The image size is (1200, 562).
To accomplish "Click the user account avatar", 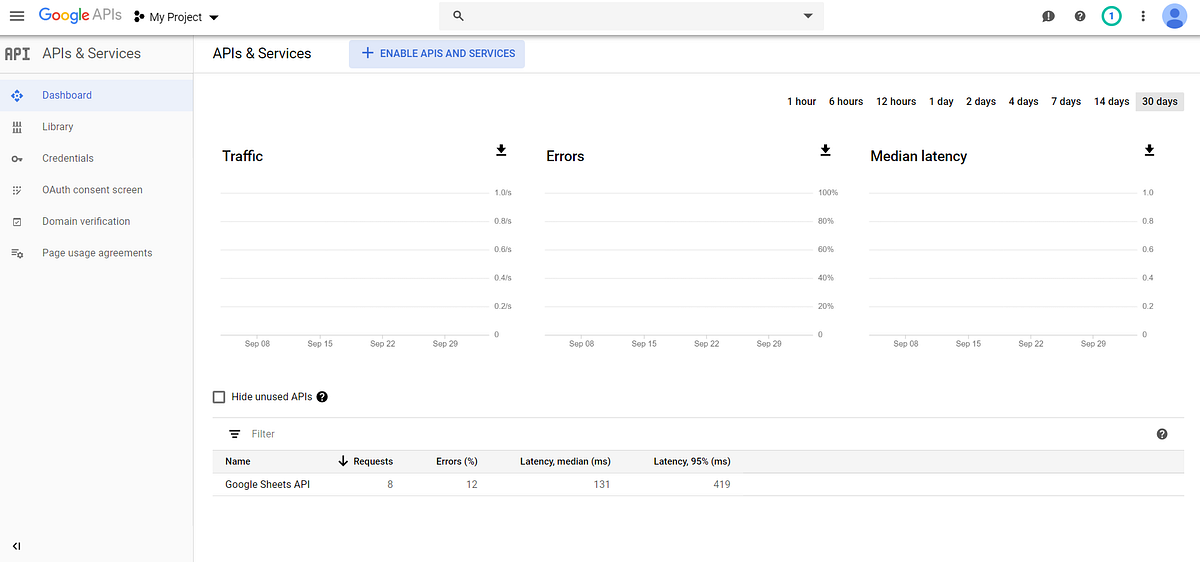I will click(1174, 16).
